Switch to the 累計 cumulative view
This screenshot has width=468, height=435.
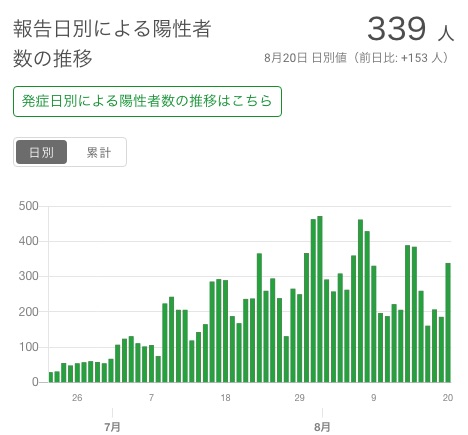(98, 152)
